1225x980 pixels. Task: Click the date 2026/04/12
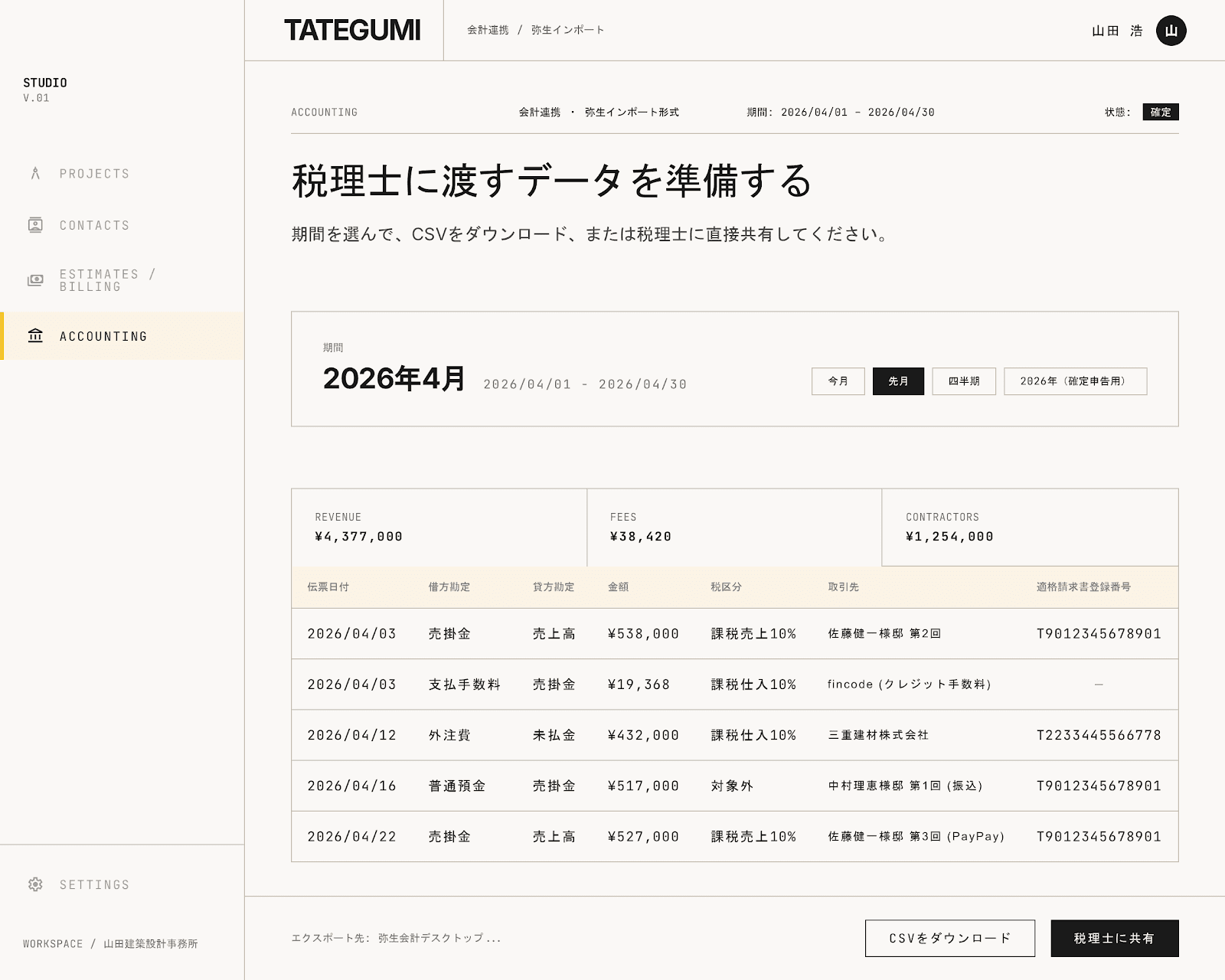[352, 735]
